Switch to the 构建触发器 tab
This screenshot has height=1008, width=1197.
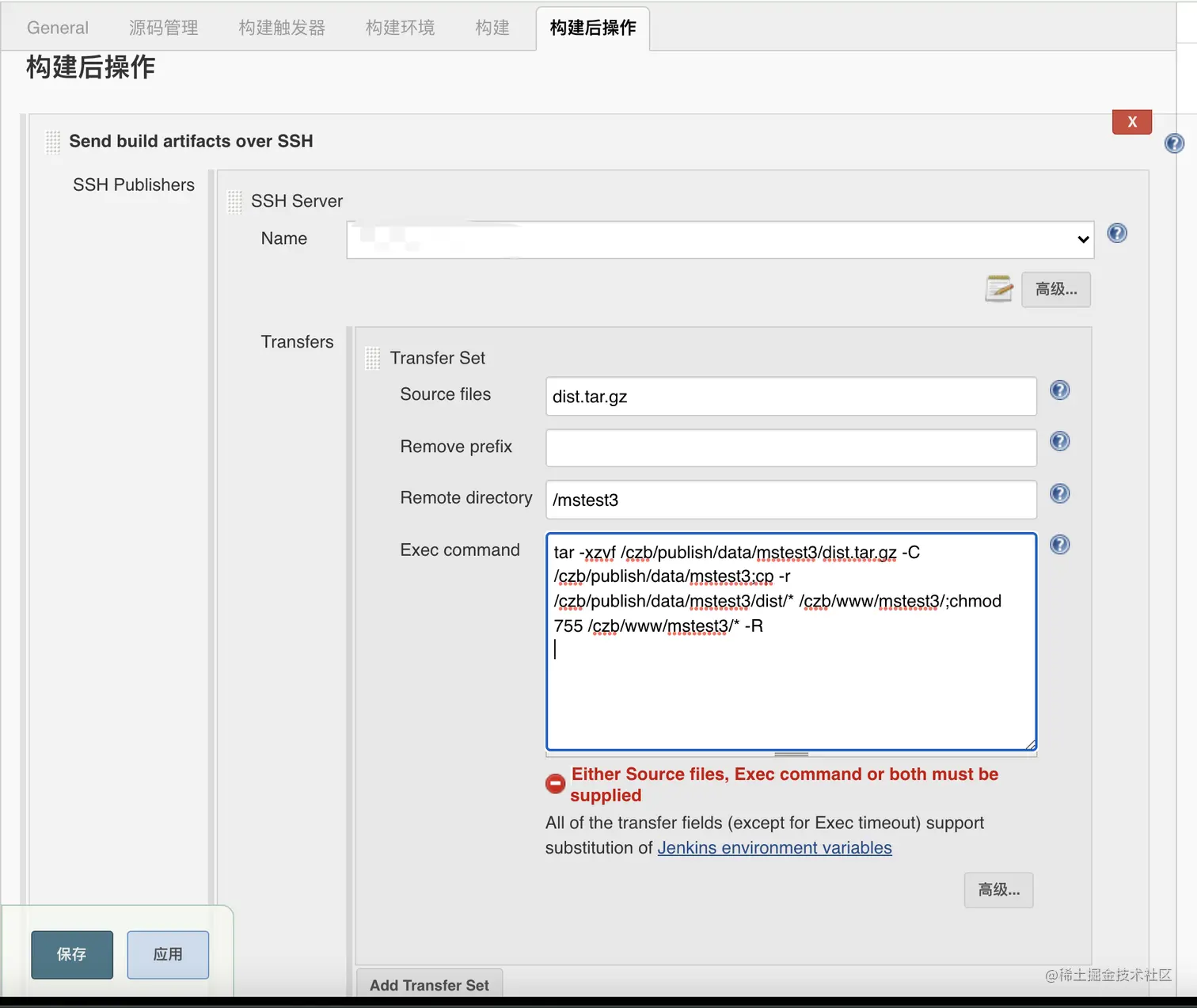(x=282, y=28)
